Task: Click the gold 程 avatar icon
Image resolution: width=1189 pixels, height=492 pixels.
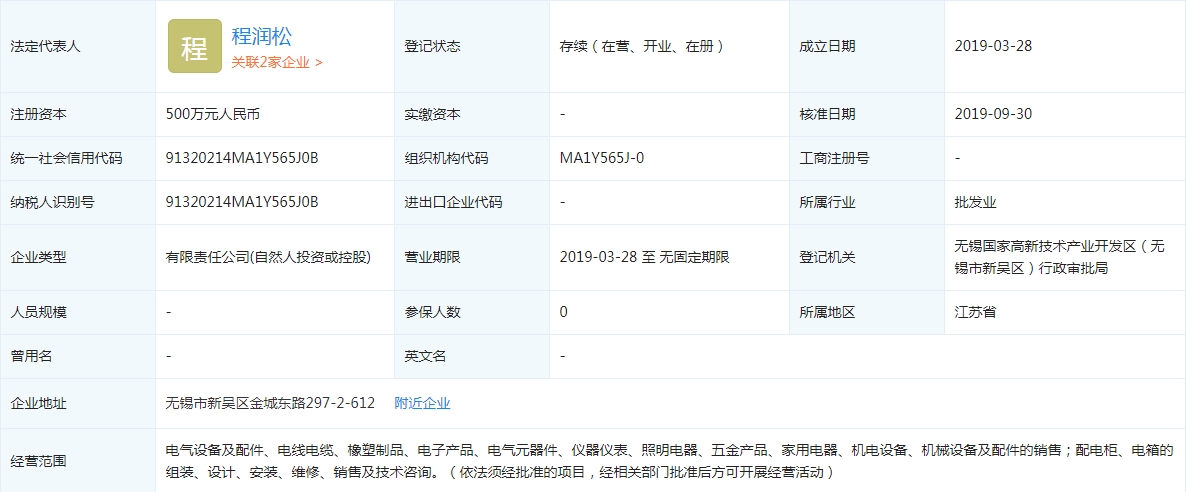Action: [x=194, y=46]
